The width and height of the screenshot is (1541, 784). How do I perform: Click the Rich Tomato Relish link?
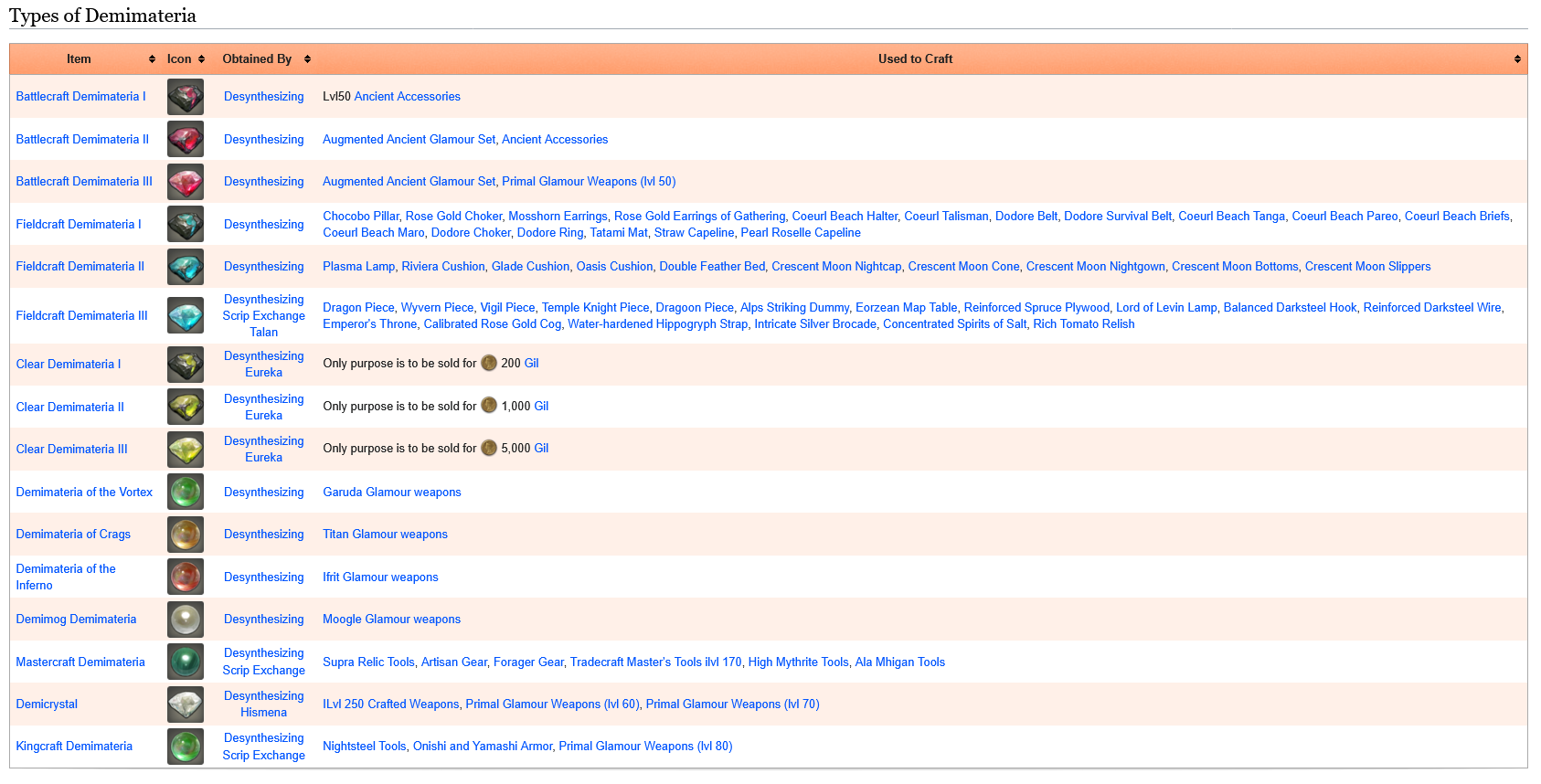(x=1084, y=324)
